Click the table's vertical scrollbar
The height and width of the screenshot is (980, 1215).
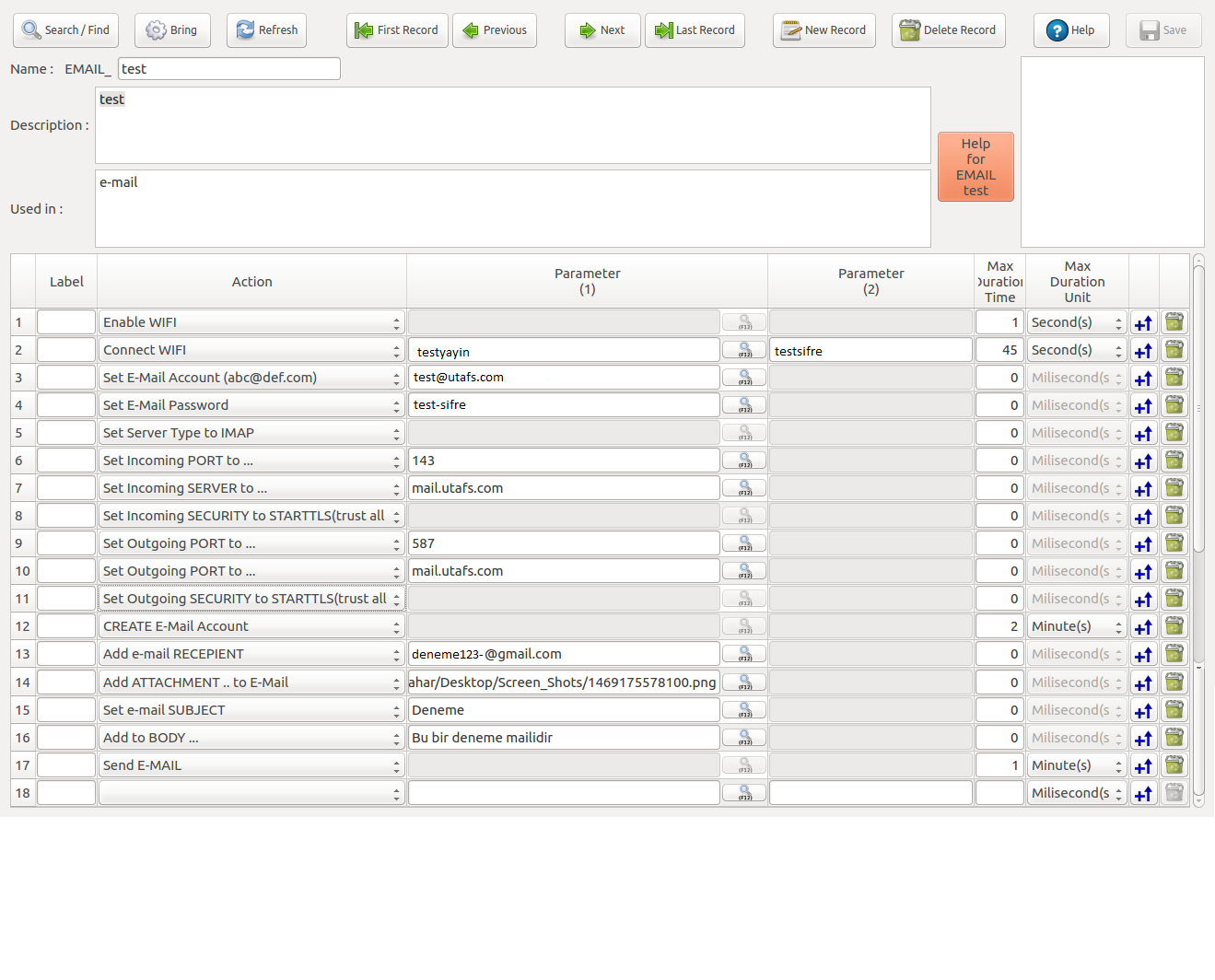(1198, 531)
